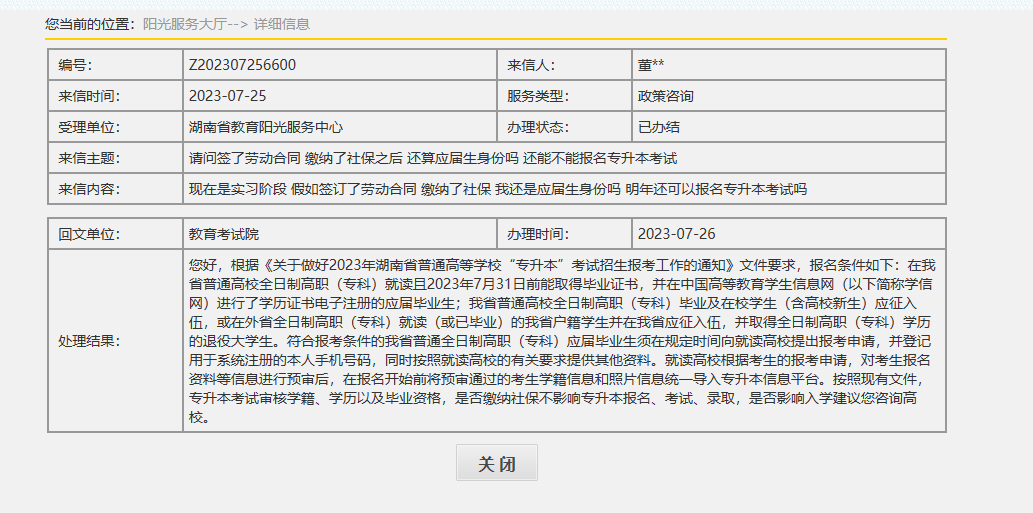This screenshot has width=1033, height=513.
Task: Click the 办理时间 date 2023-07-26
Action: point(677,234)
